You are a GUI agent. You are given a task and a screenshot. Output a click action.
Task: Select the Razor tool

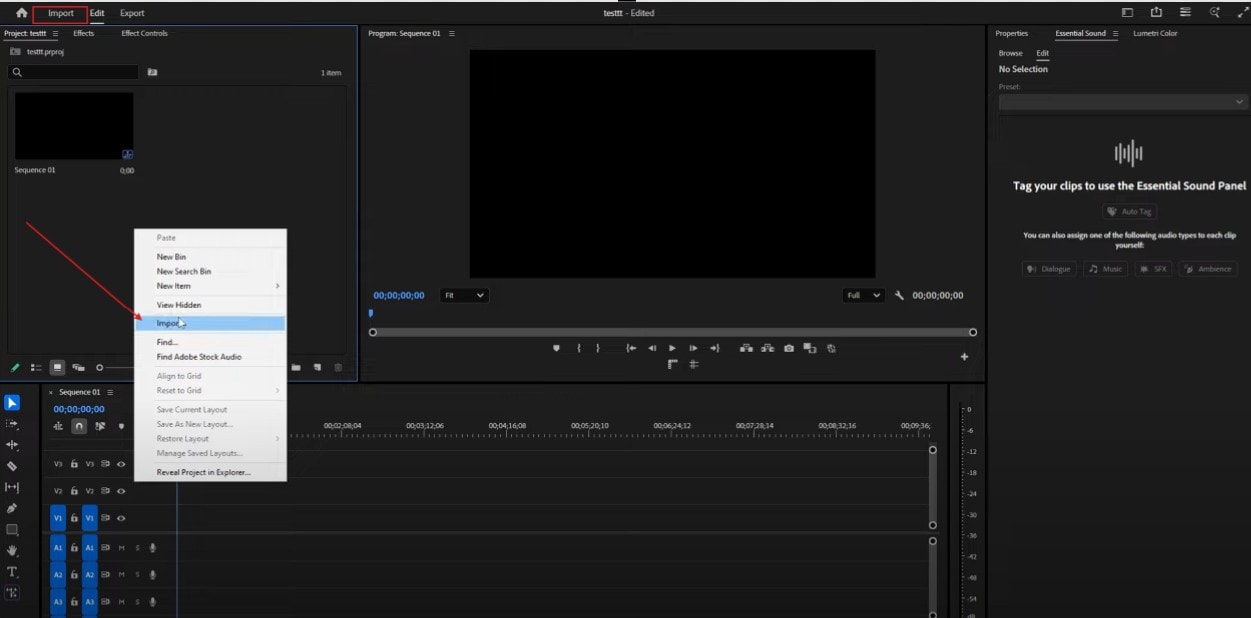click(13, 466)
